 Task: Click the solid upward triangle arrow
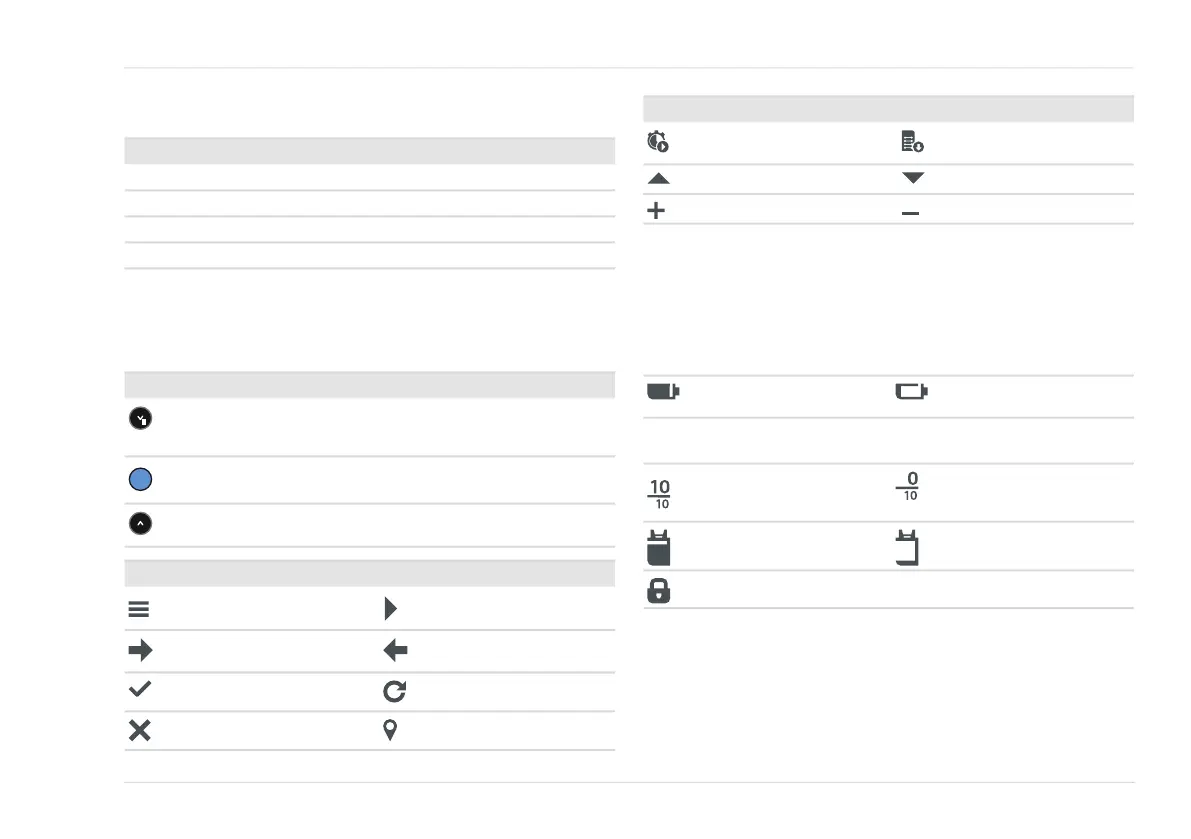[659, 178]
